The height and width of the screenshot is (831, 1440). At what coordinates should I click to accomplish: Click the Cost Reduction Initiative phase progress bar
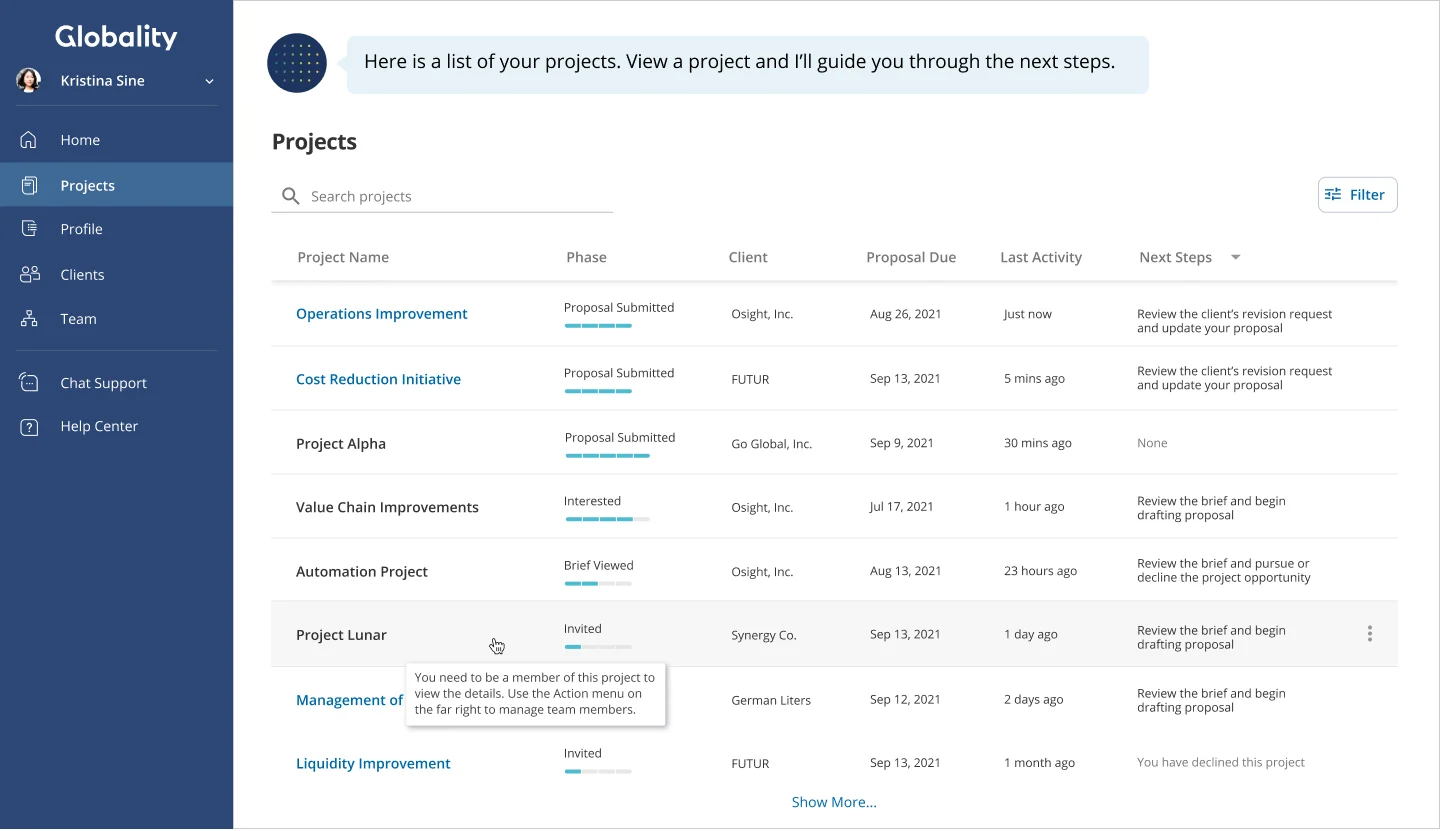(x=598, y=391)
